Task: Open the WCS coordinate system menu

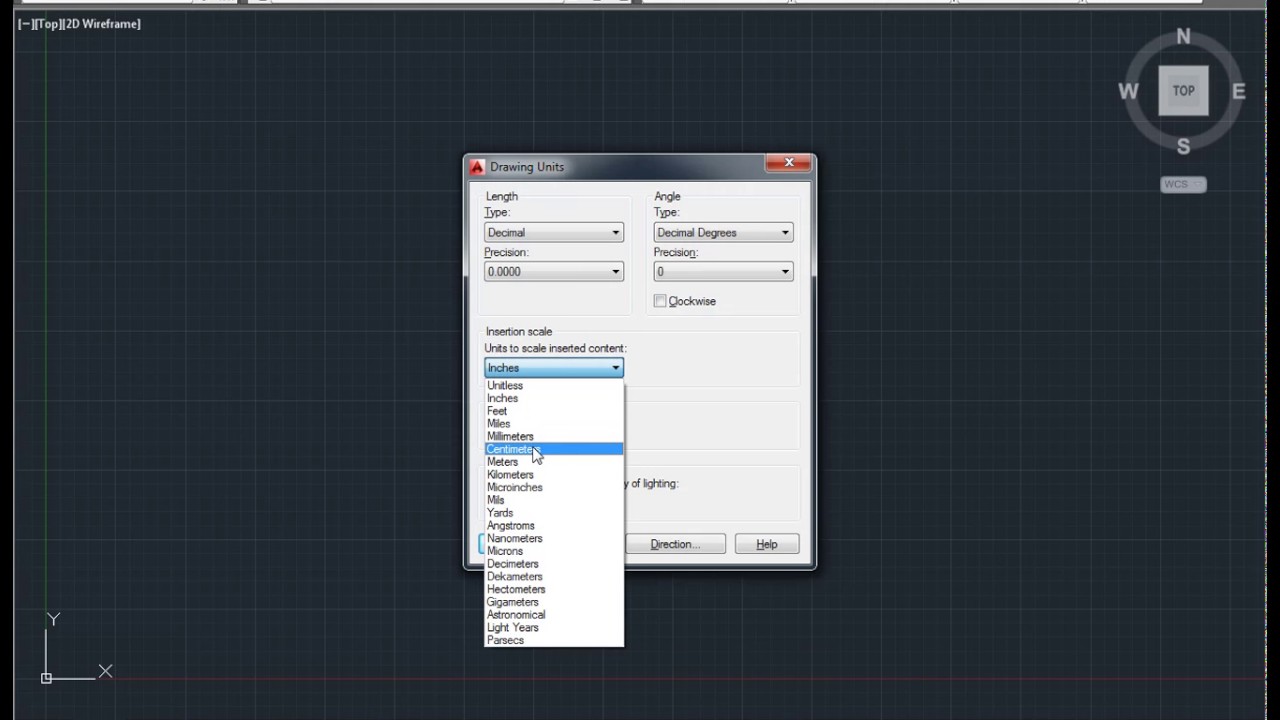Action: (x=1183, y=185)
